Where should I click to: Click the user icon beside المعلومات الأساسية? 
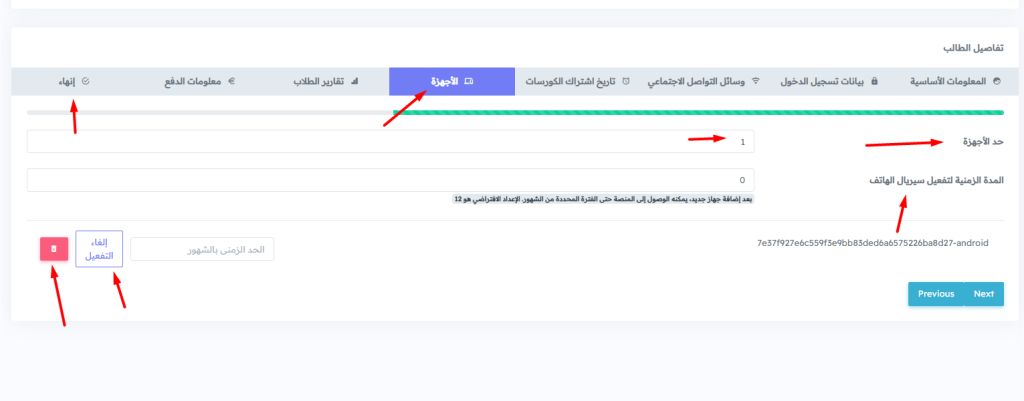pyautogui.click(x=996, y=82)
